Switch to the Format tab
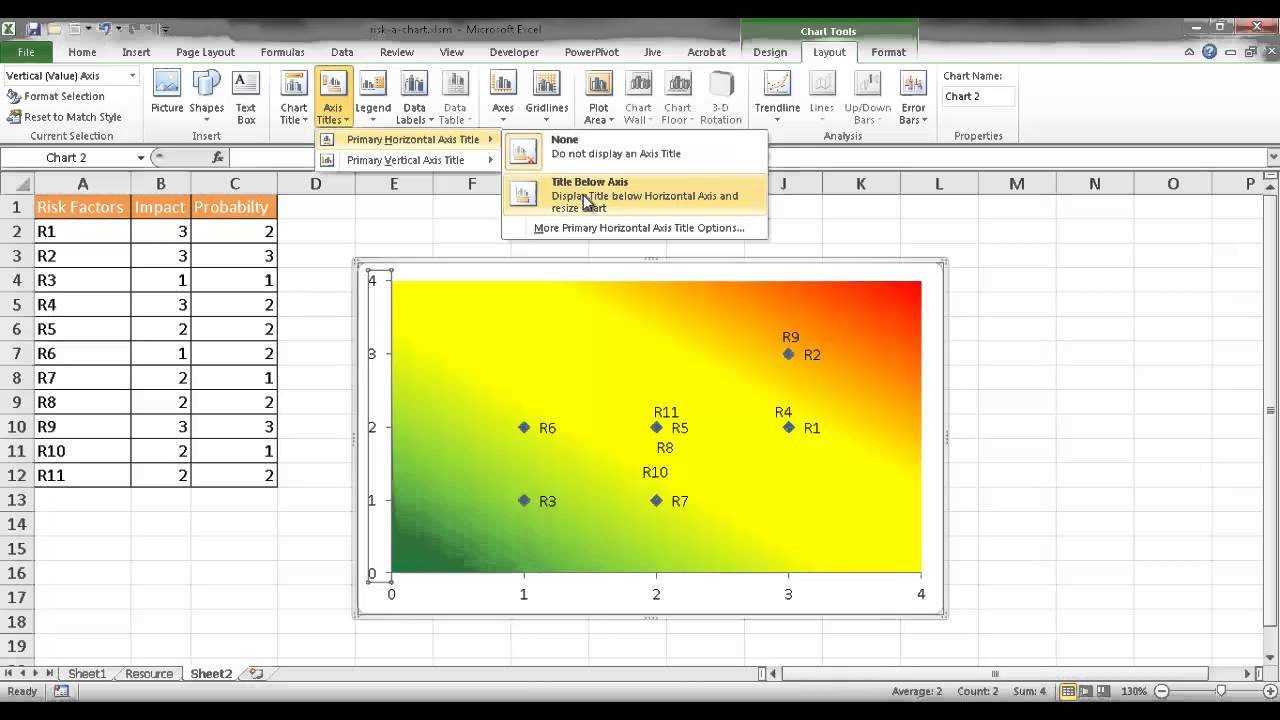This screenshot has width=1280, height=720. click(888, 52)
